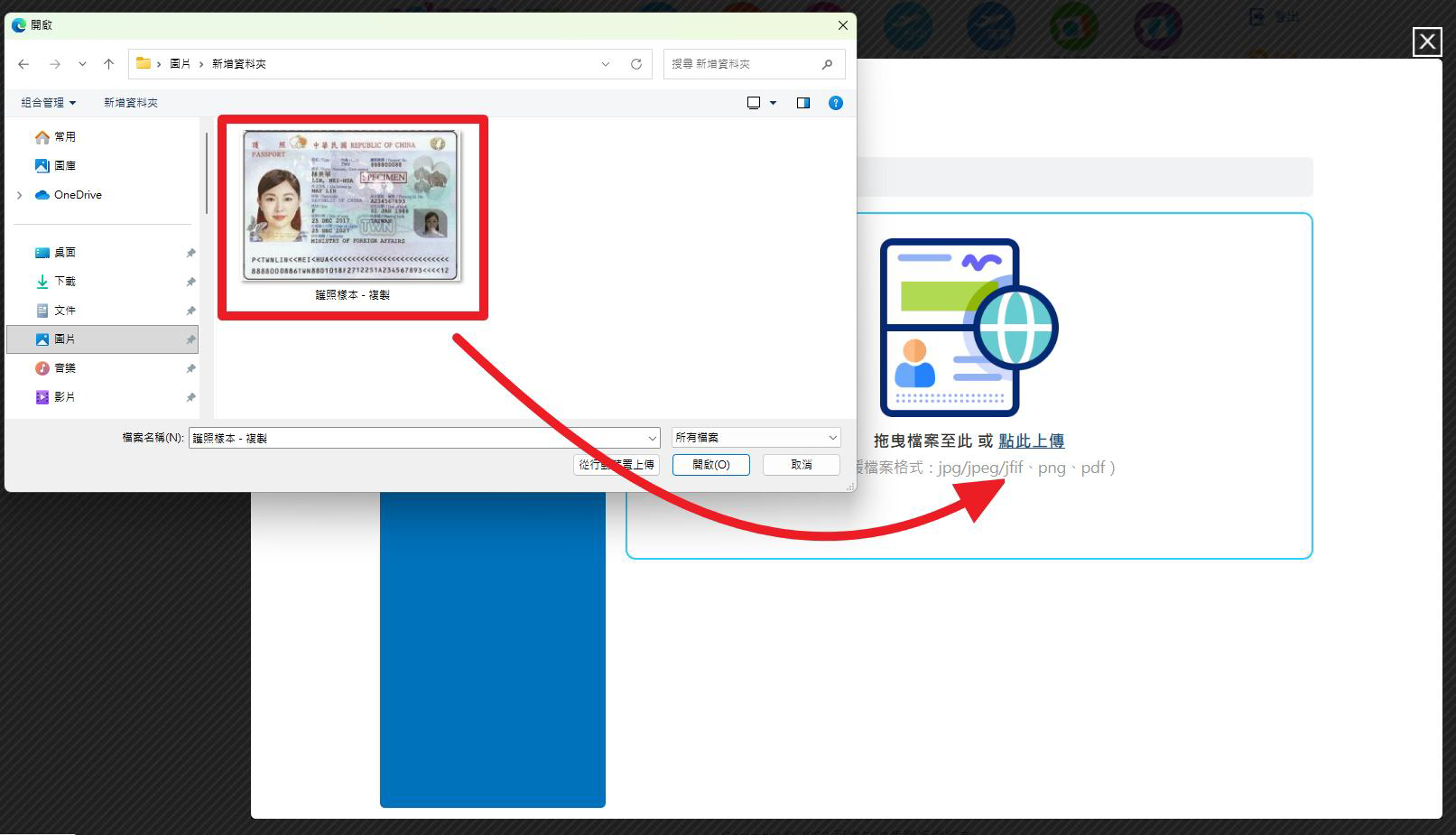
Task: Expand the file name combo box dropdown
Action: pos(652,439)
